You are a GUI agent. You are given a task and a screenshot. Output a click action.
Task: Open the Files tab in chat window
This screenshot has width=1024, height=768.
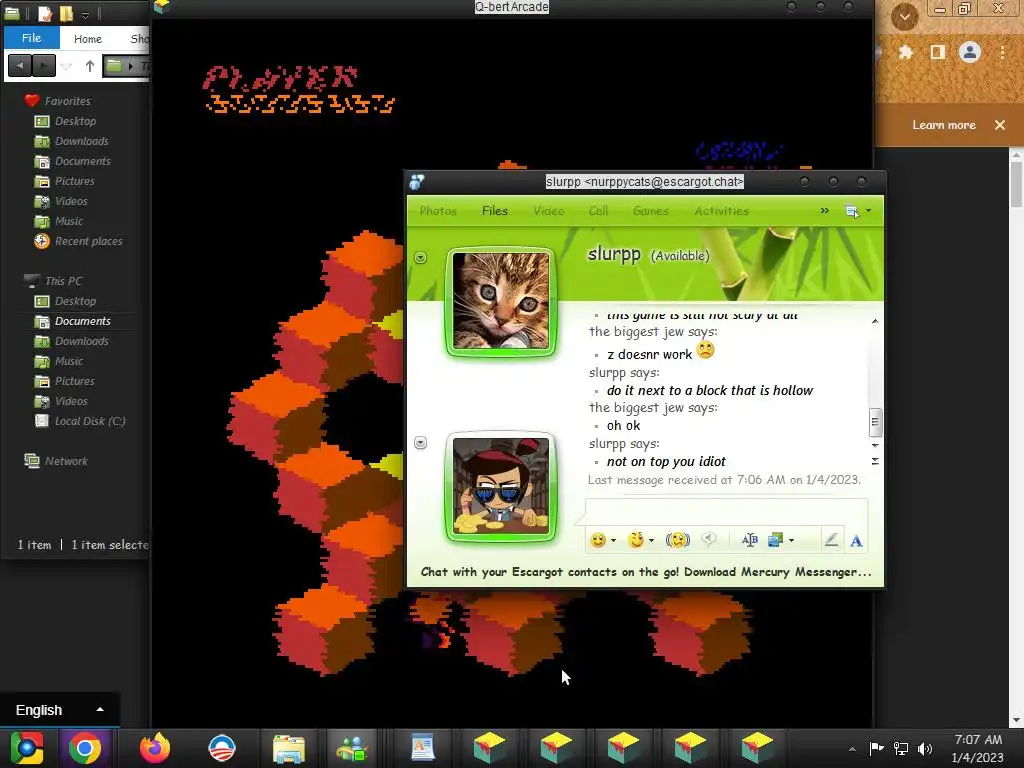coord(494,211)
